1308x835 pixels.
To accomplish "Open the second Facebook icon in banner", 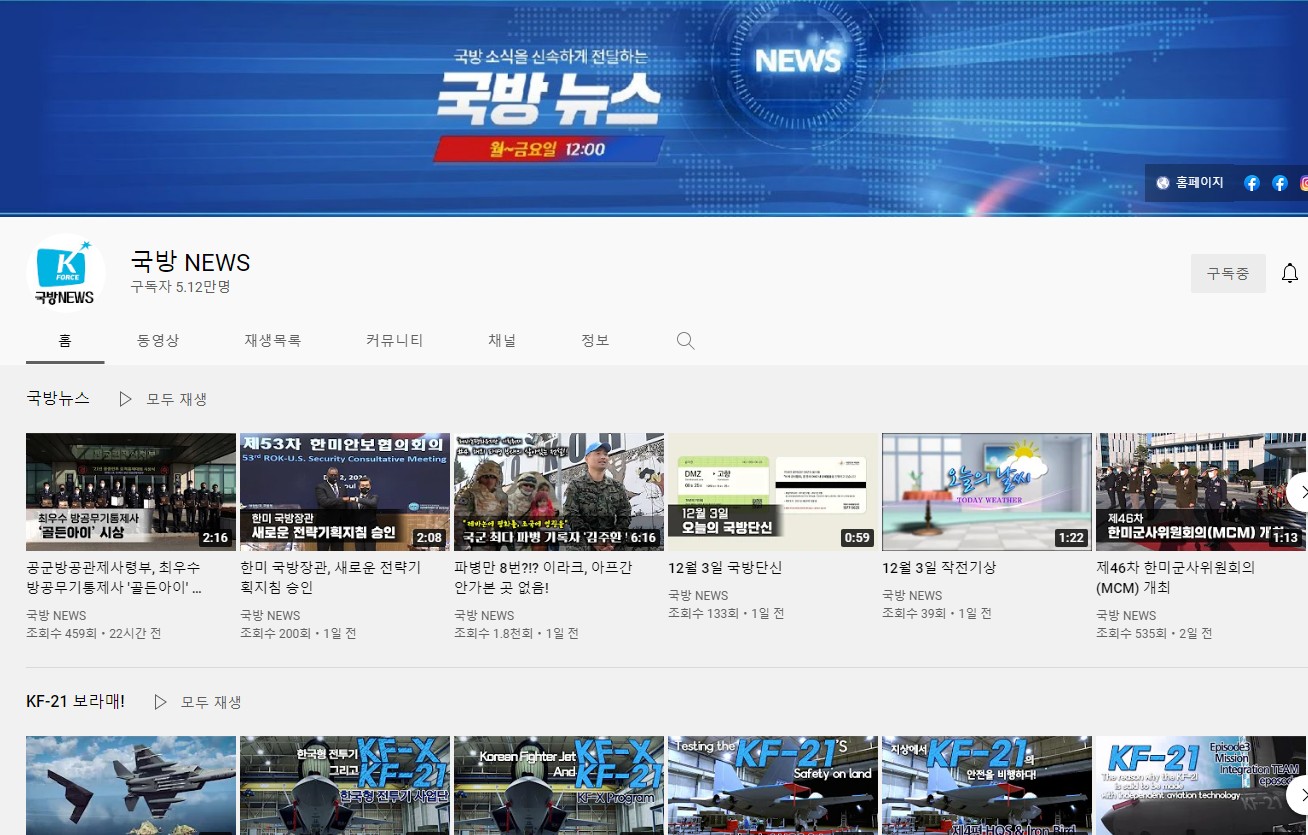I will click(1279, 183).
